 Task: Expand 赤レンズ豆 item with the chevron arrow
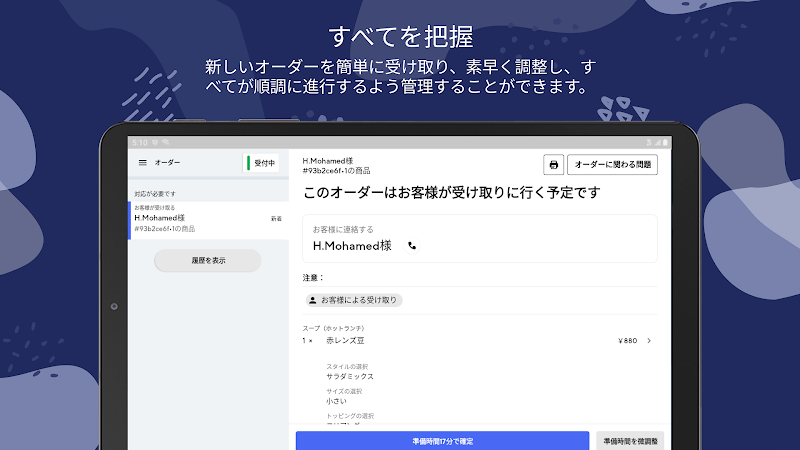[x=649, y=341]
